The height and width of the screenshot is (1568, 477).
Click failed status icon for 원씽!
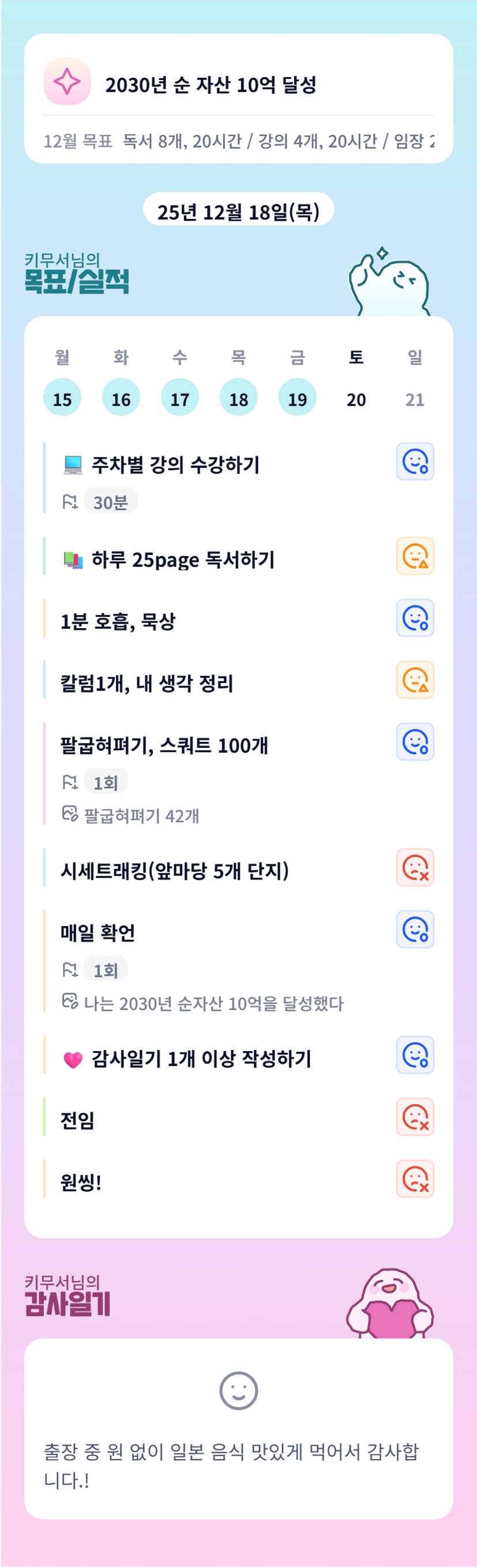(x=415, y=1179)
